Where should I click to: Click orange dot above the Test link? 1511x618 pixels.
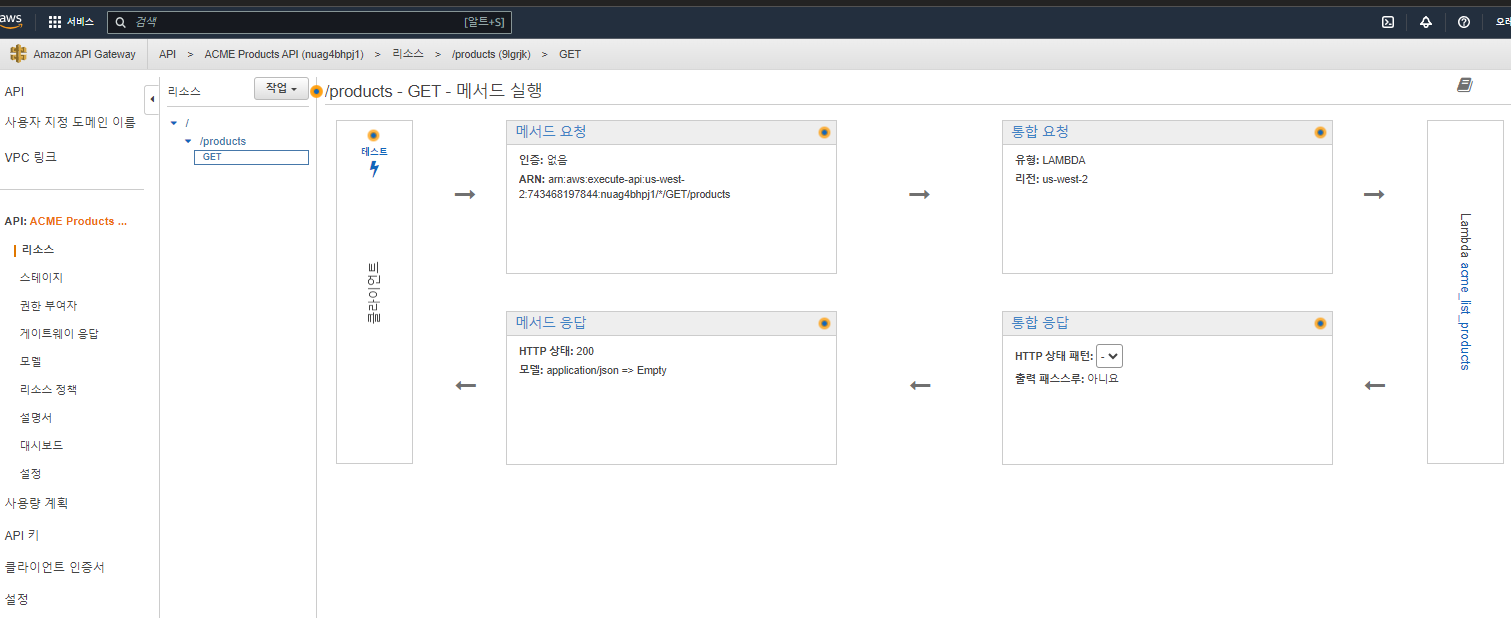[x=374, y=135]
